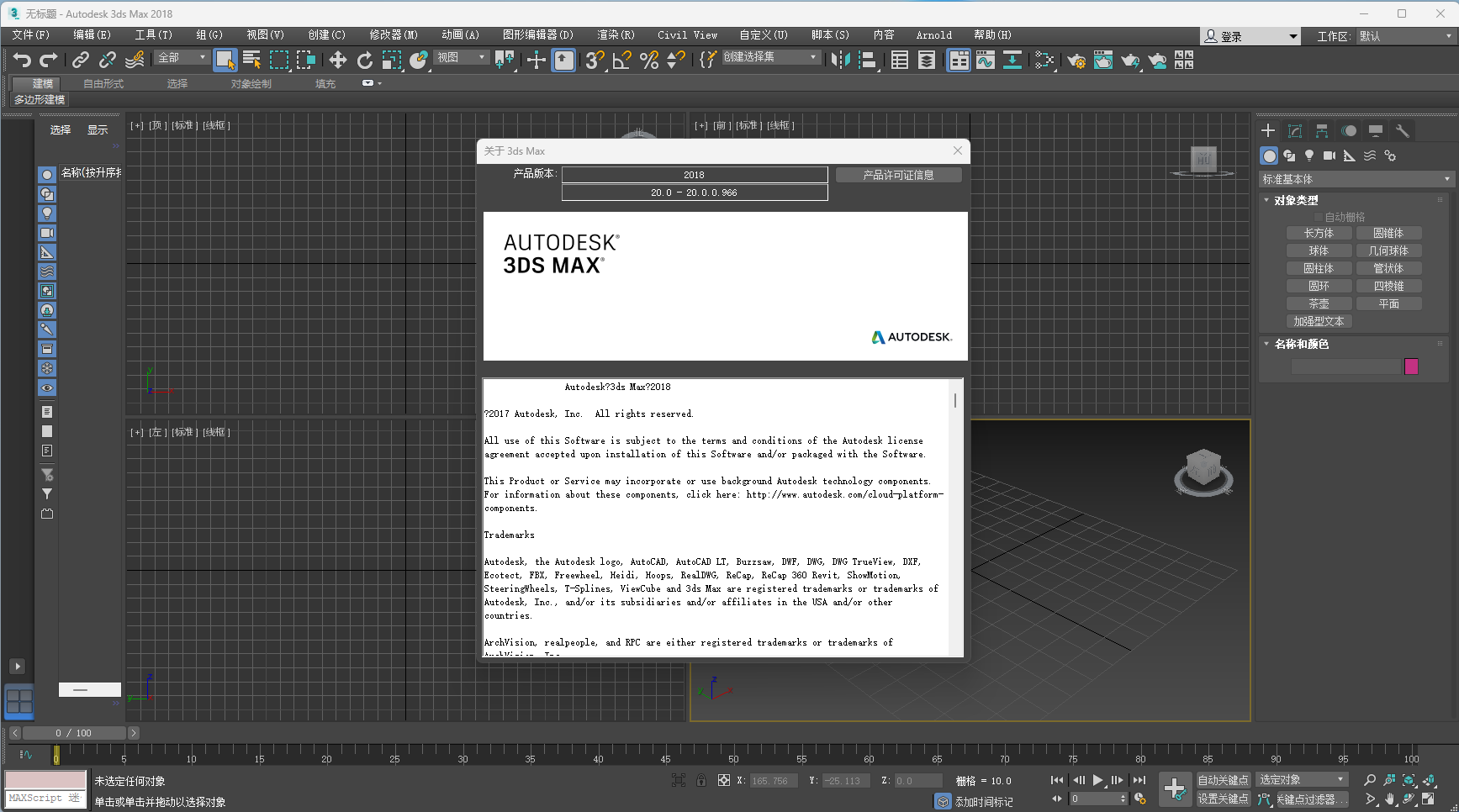This screenshot has width=1459, height=812.
Task: Click the Lights category icon in Create panel
Action: [x=1308, y=156]
